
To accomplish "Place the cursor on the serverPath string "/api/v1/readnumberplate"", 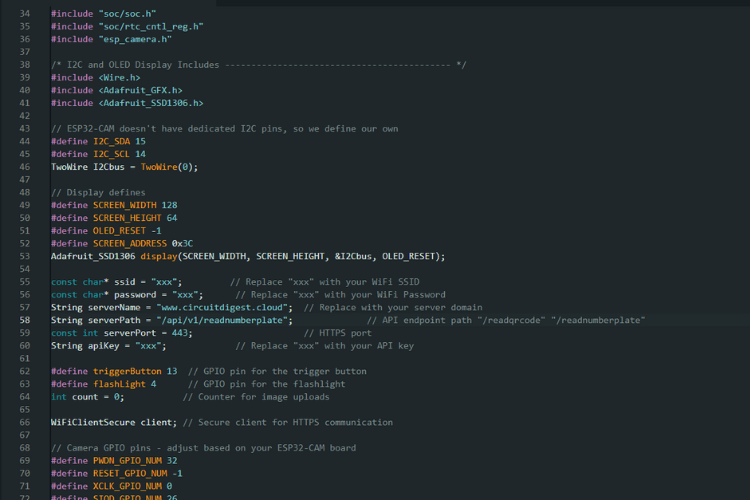I will click(222, 320).
